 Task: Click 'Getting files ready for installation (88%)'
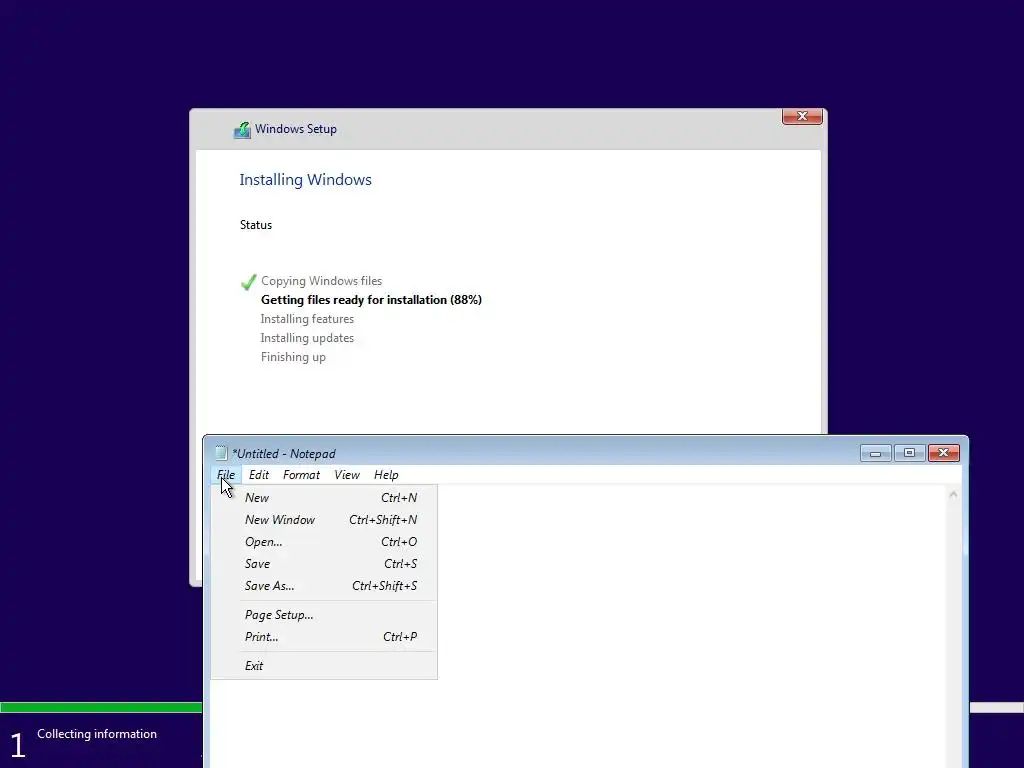[371, 300]
